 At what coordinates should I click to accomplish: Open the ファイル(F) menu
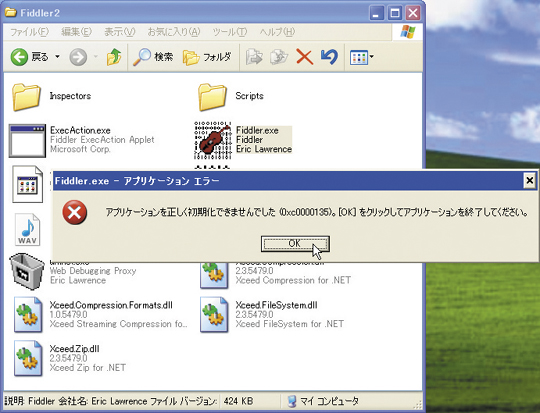[x=29, y=32]
